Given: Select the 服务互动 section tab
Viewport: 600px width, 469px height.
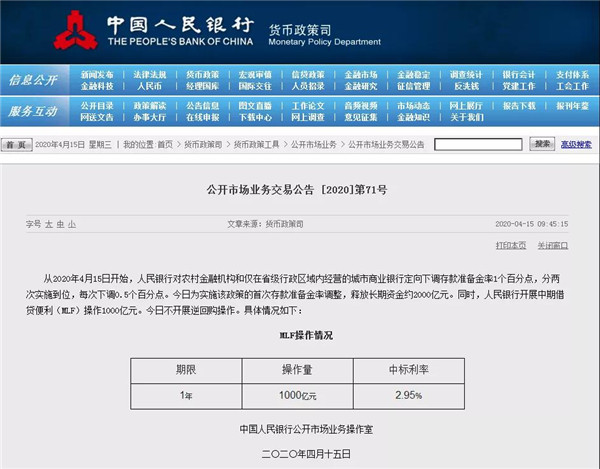Looking at the screenshot, I should point(34,111).
